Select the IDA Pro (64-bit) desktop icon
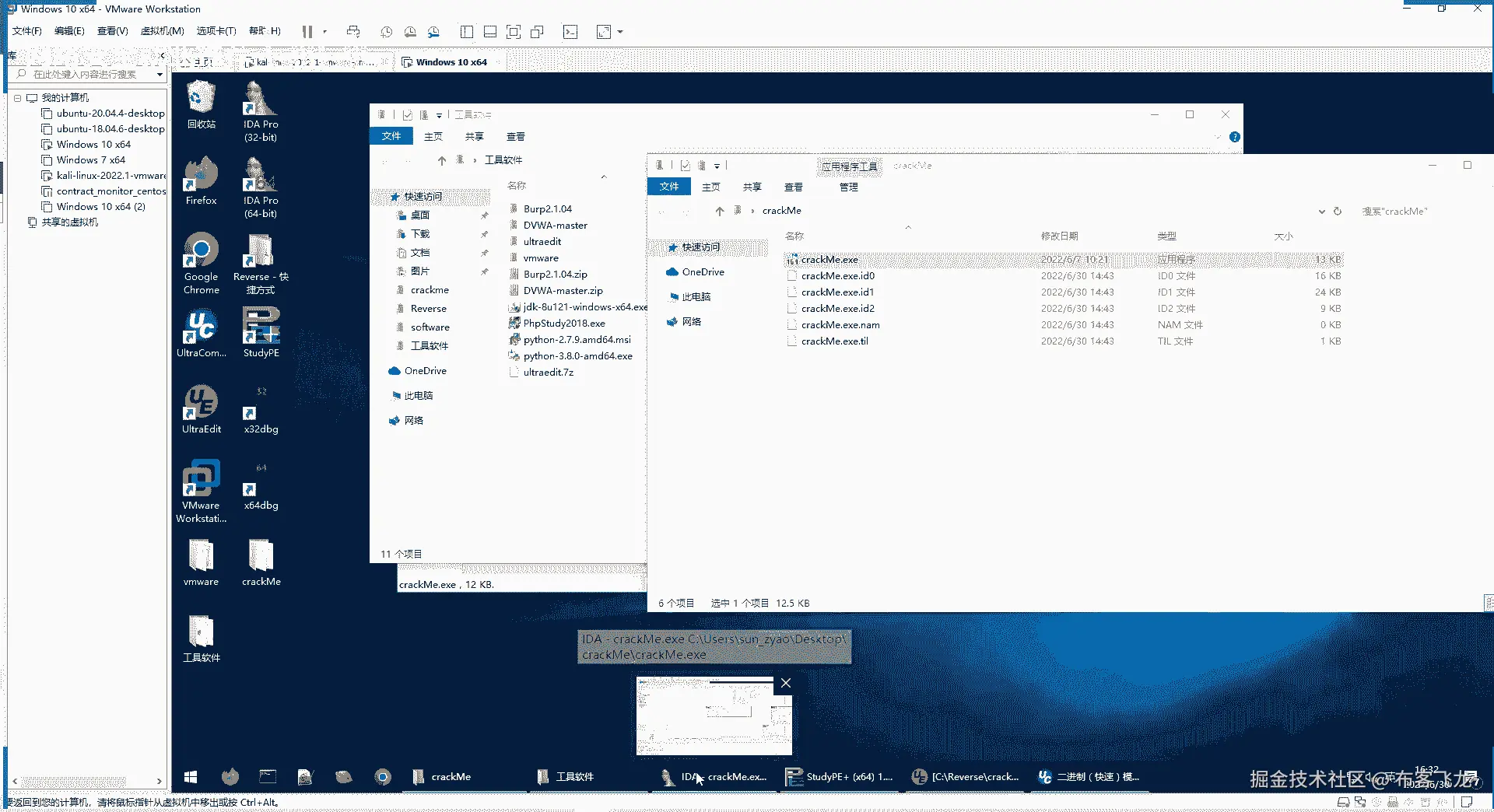The image size is (1494, 812). [x=261, y=187]
